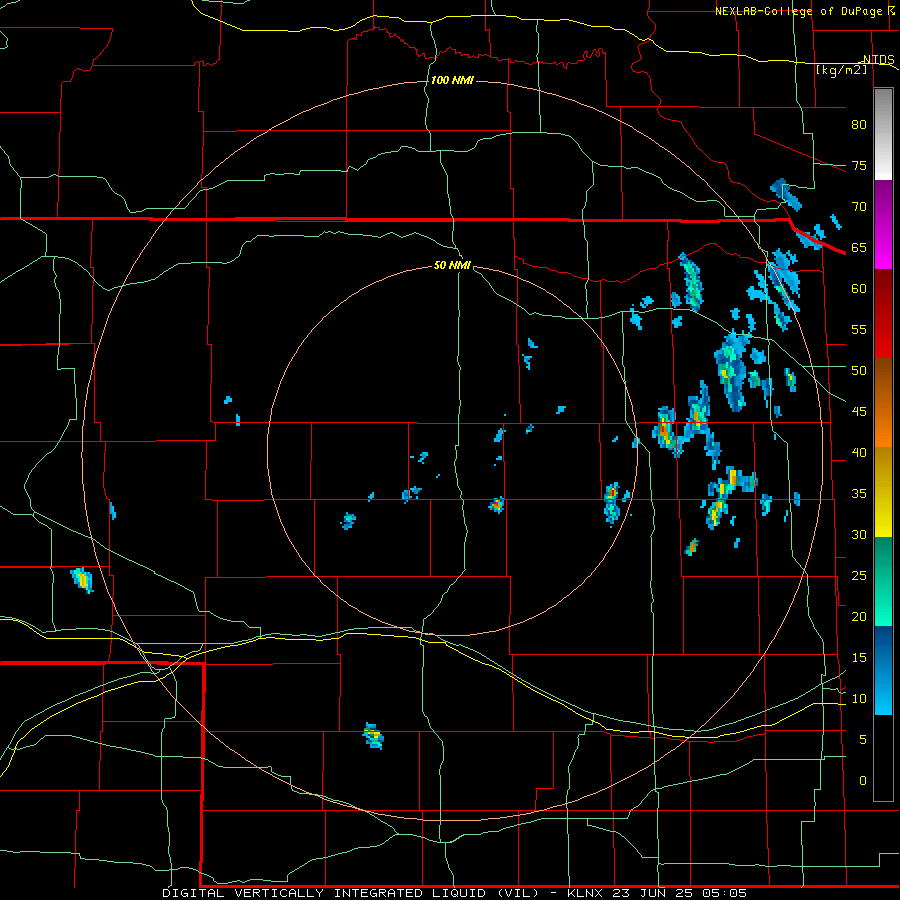The height and width of the screenshot is (900, 900).
Task: Click the gray-white top segment of the color bar
Action: 883,134
